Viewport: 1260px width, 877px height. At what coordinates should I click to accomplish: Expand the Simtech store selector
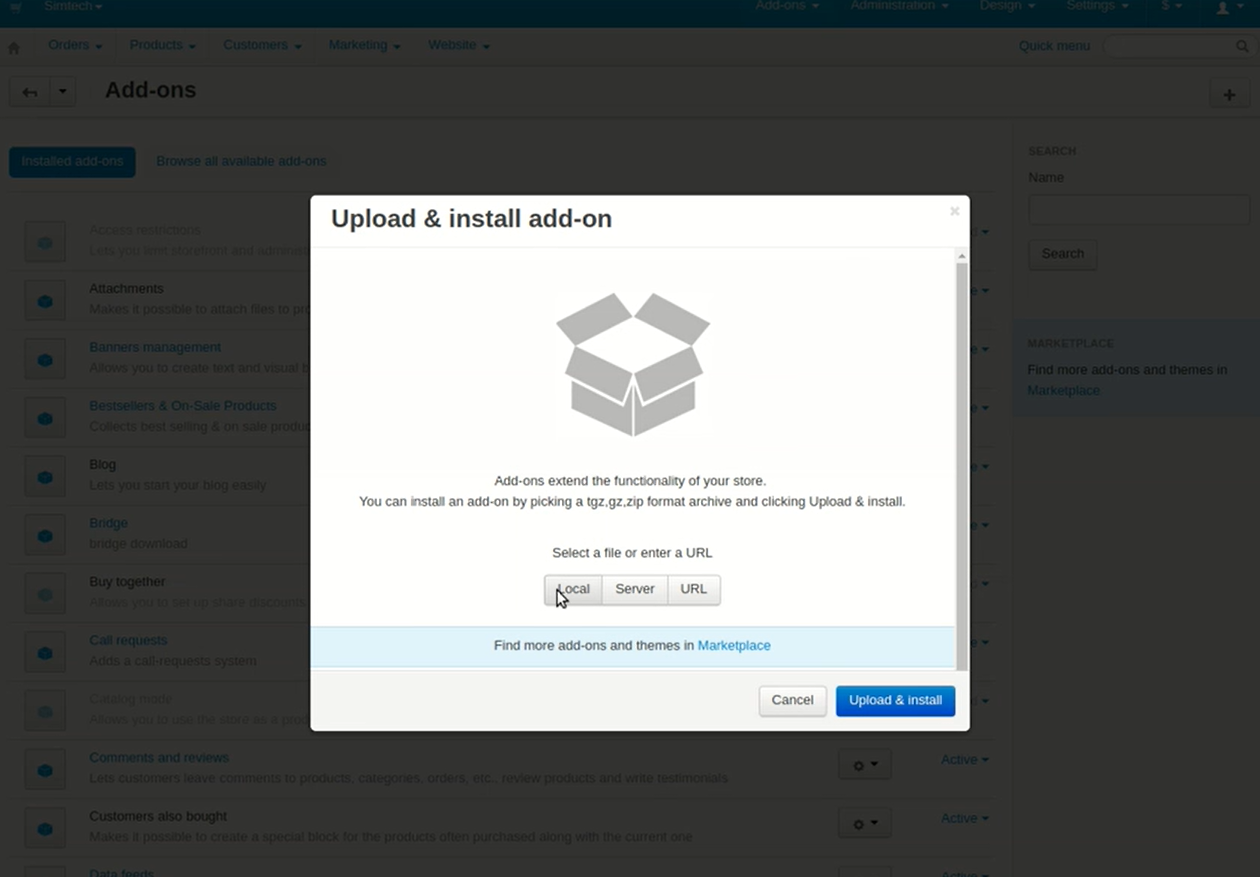(73, 7)
